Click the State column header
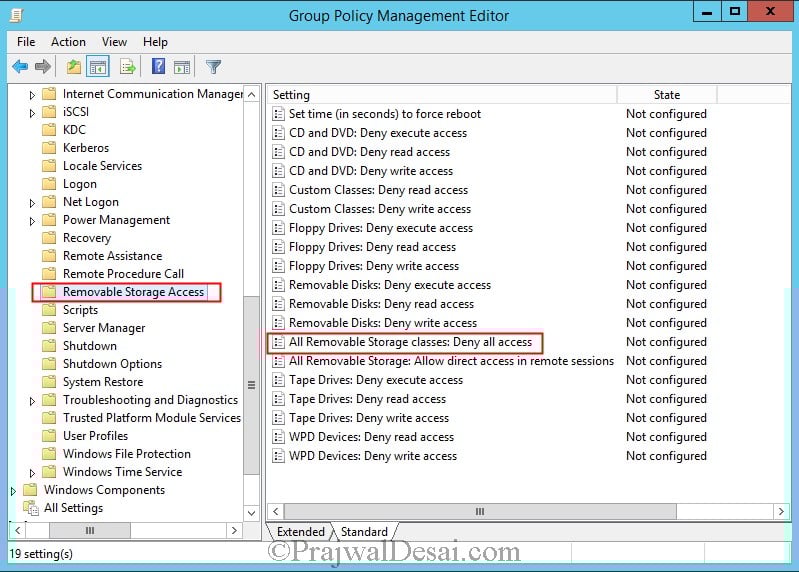 (667, 95)
